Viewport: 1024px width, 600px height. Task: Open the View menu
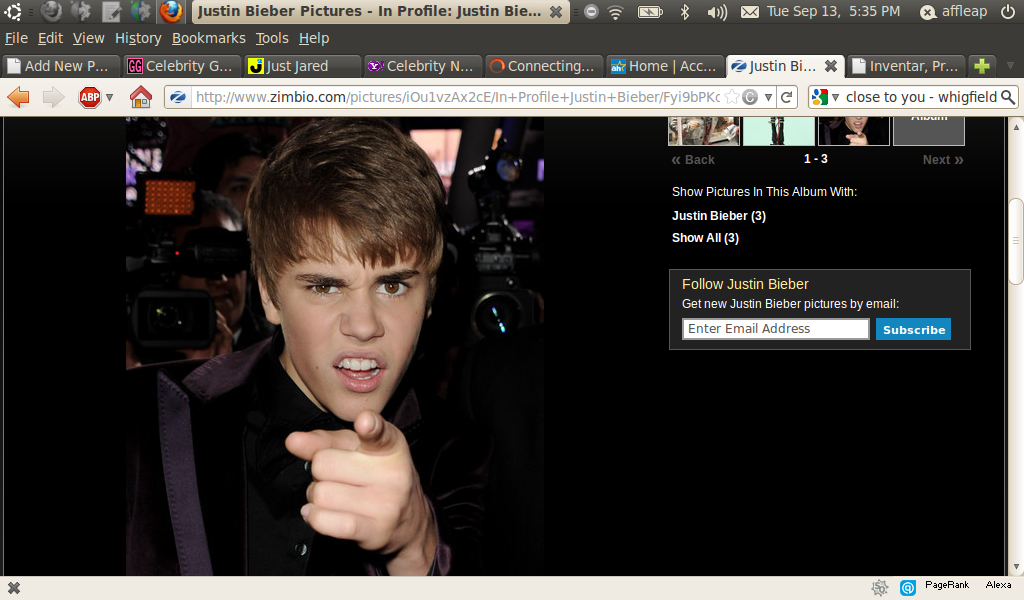88,39
